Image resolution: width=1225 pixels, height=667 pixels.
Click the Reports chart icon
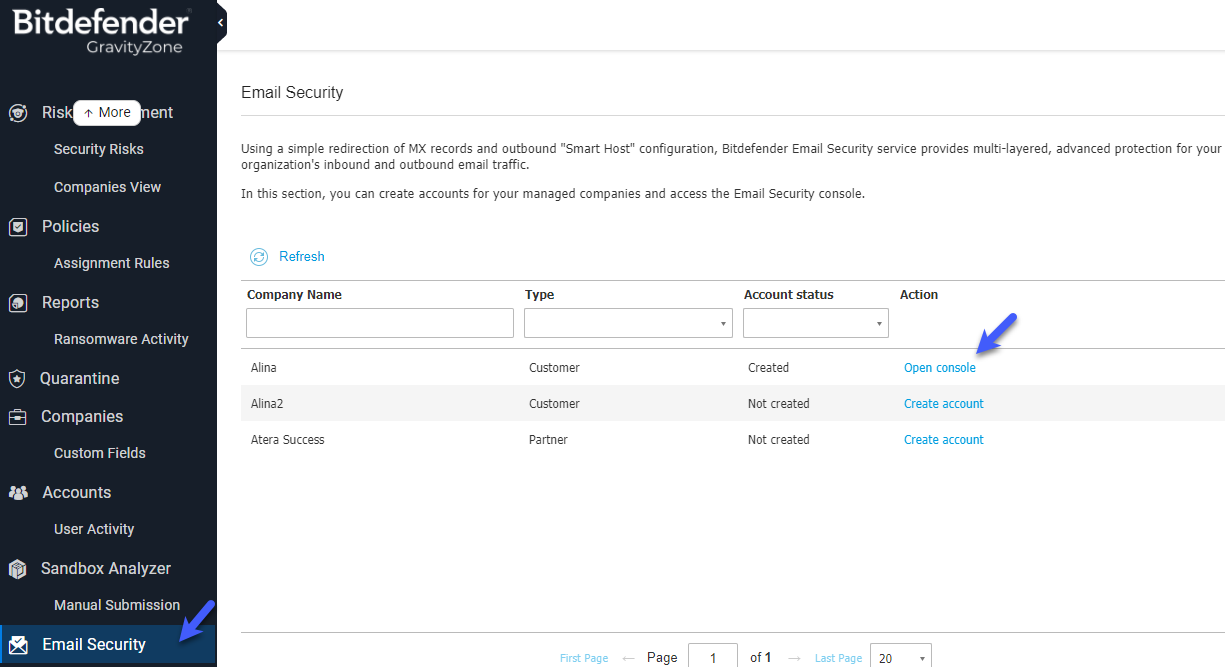pos(18,303)
